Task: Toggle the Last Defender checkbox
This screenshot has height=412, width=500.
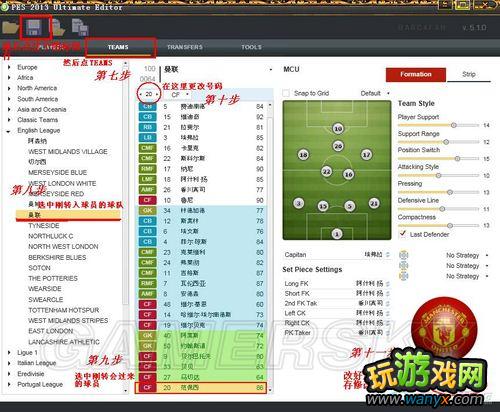Action: click(x=403, y=234)
